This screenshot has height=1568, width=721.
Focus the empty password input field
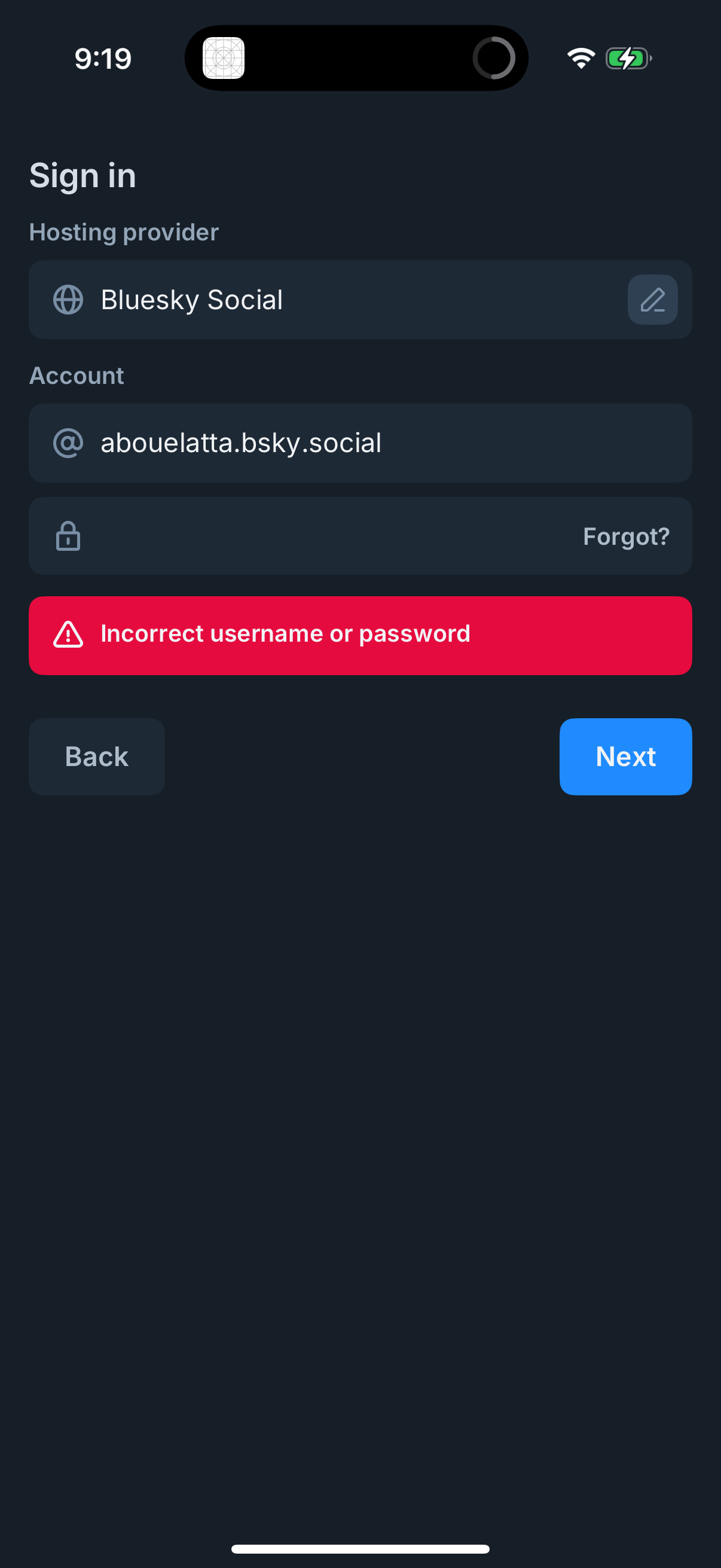click(304, 536)
